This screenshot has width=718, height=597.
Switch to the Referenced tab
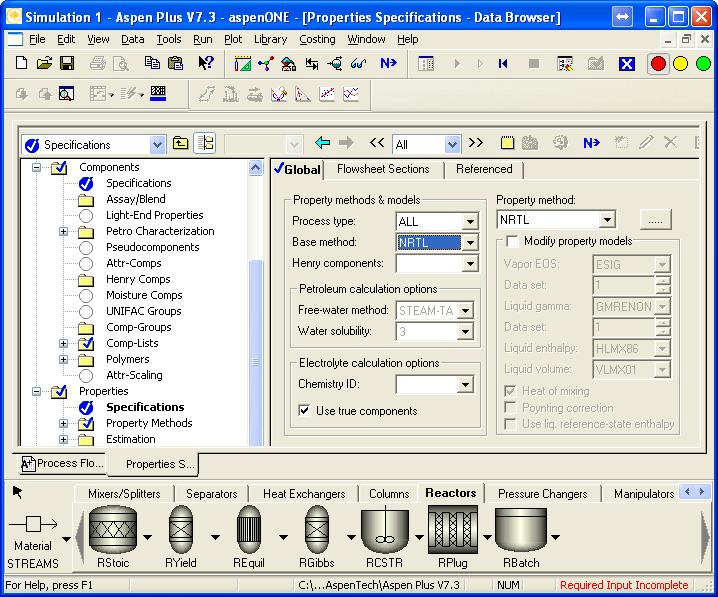click(484, 169)
